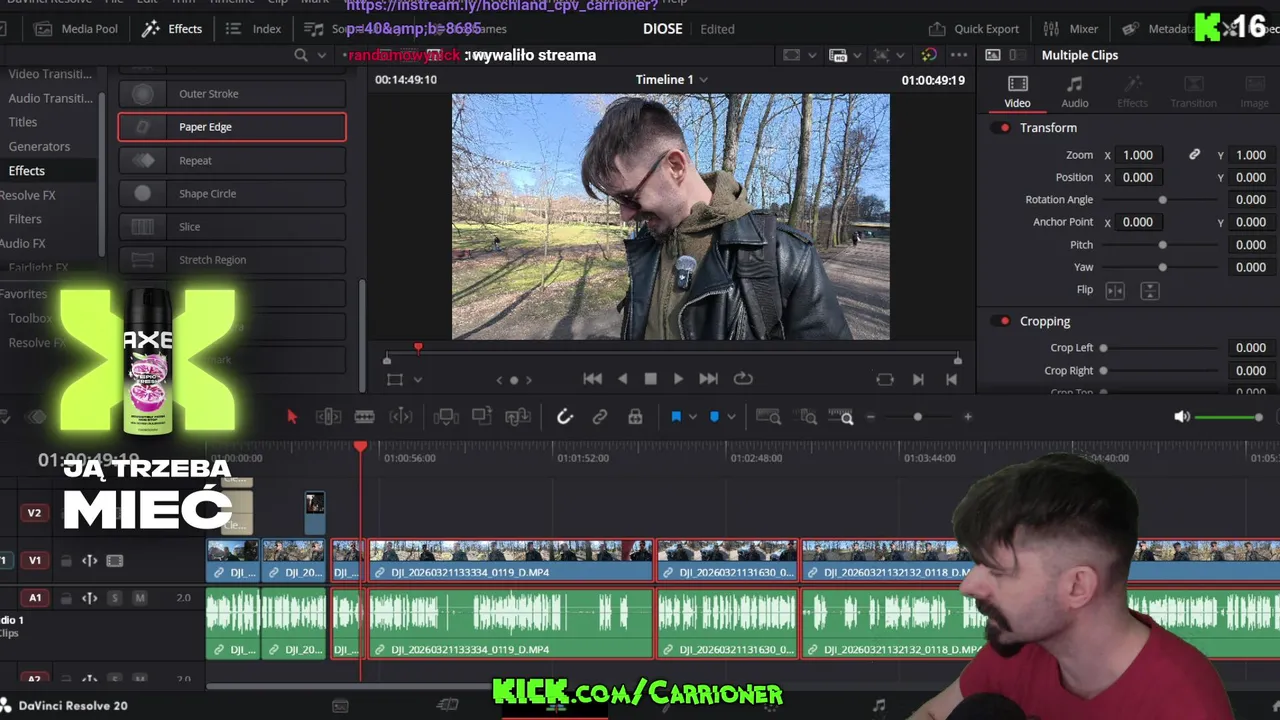The height and width of the screenshot is (720, 1280).
Task: Open the Mixer panel
Action: tap(1071, 29)
